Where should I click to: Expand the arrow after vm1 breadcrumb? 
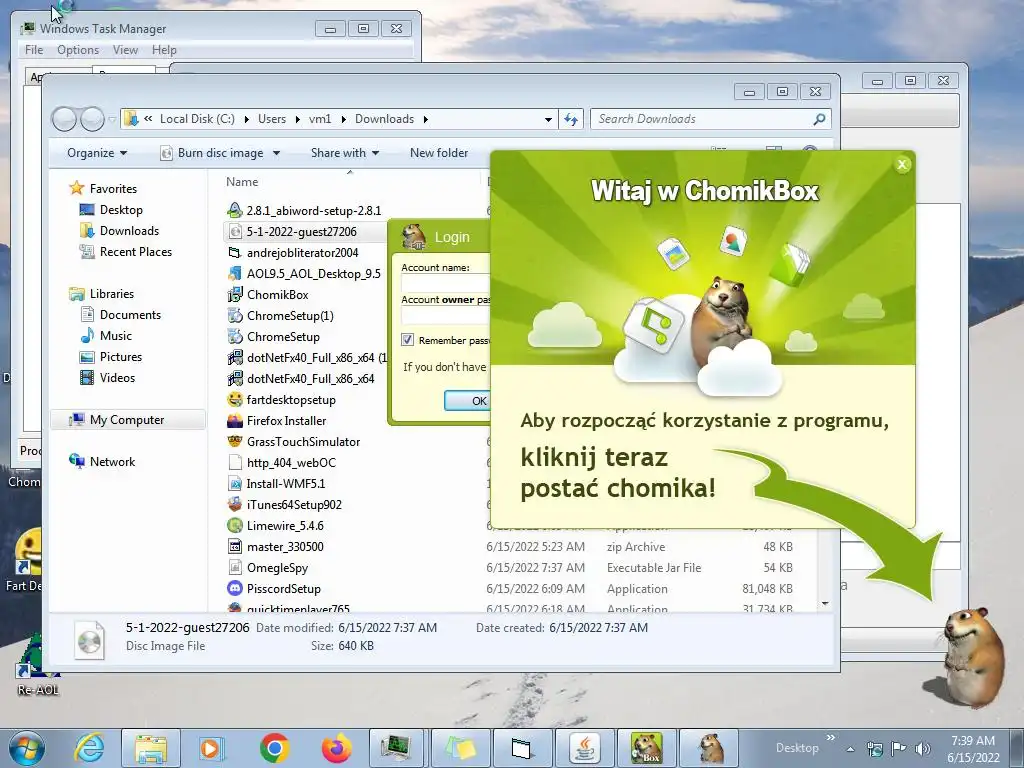tap(343, 120)
